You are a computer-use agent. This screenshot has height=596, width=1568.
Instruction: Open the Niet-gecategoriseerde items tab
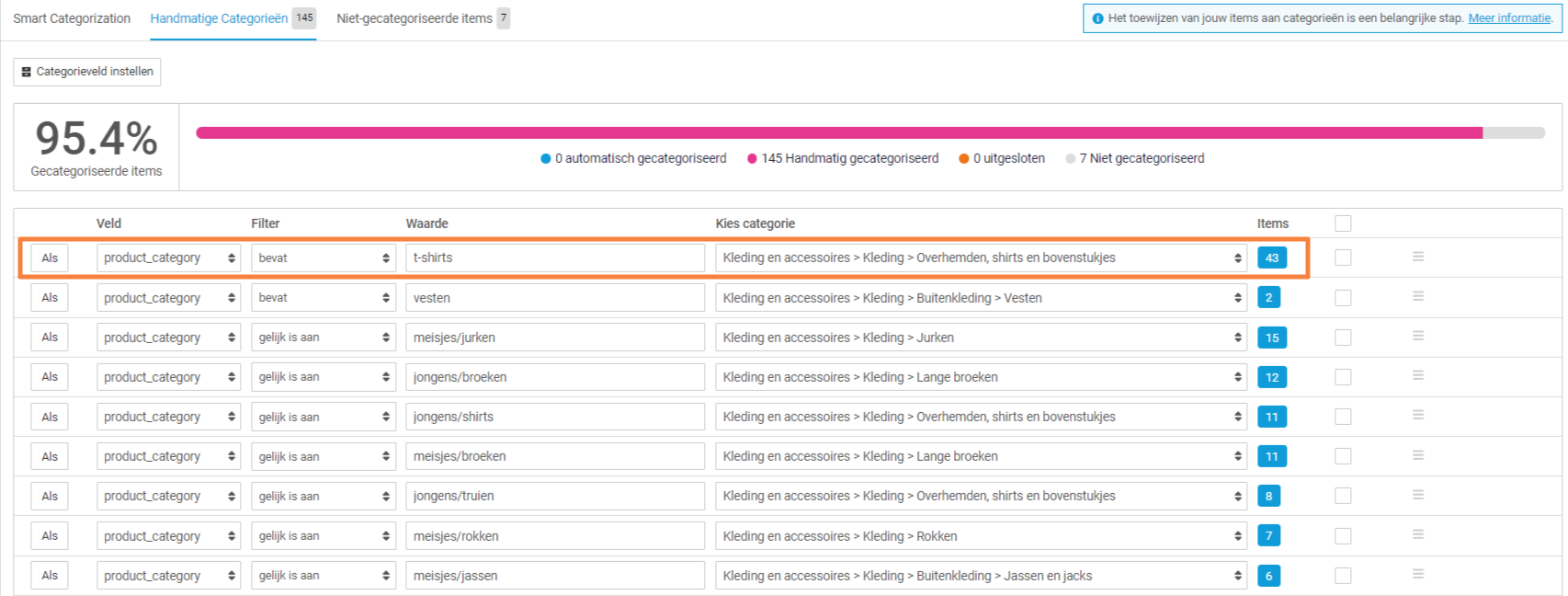(x=415, y=18)
